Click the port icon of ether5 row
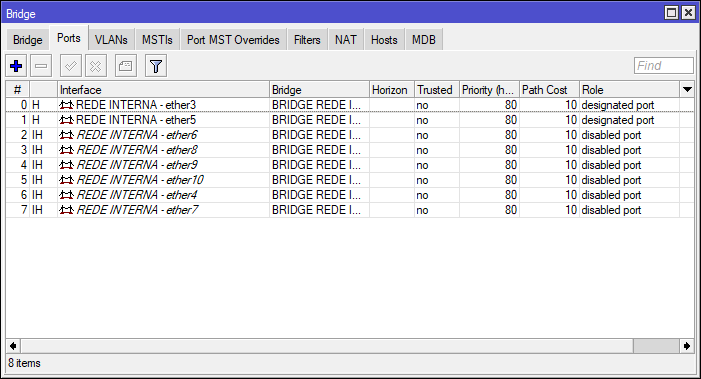Screen dimensions: 701x379 tap(66, 120)
